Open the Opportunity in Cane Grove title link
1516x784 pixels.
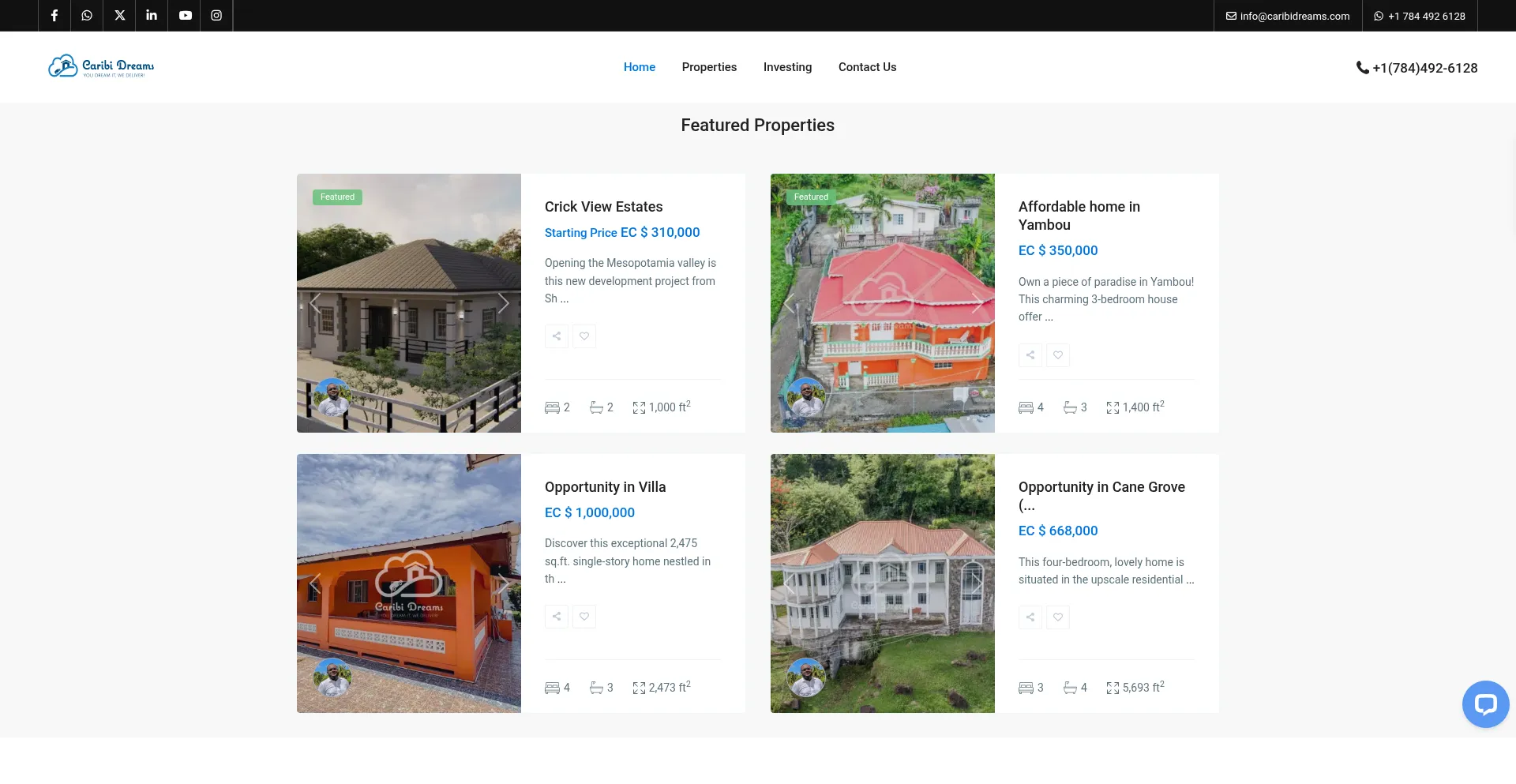(x=1101, y=487)
